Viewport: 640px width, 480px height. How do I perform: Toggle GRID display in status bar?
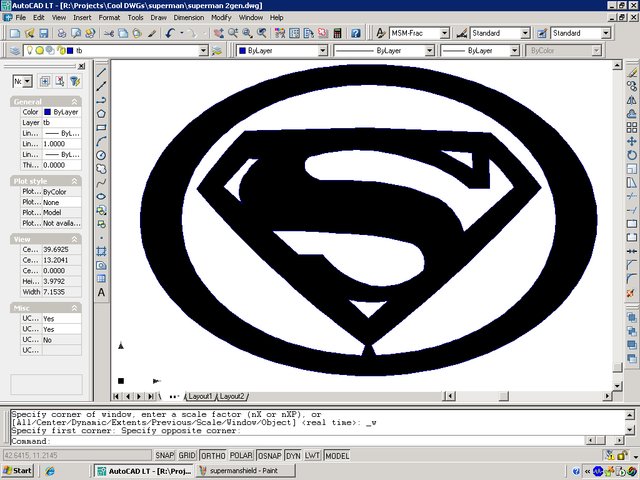187,455
